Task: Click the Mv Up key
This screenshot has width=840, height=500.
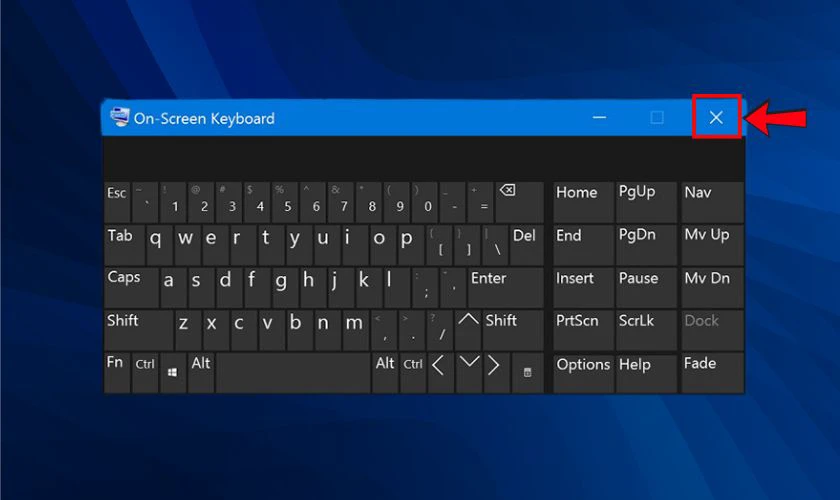Action: point(712,245)
